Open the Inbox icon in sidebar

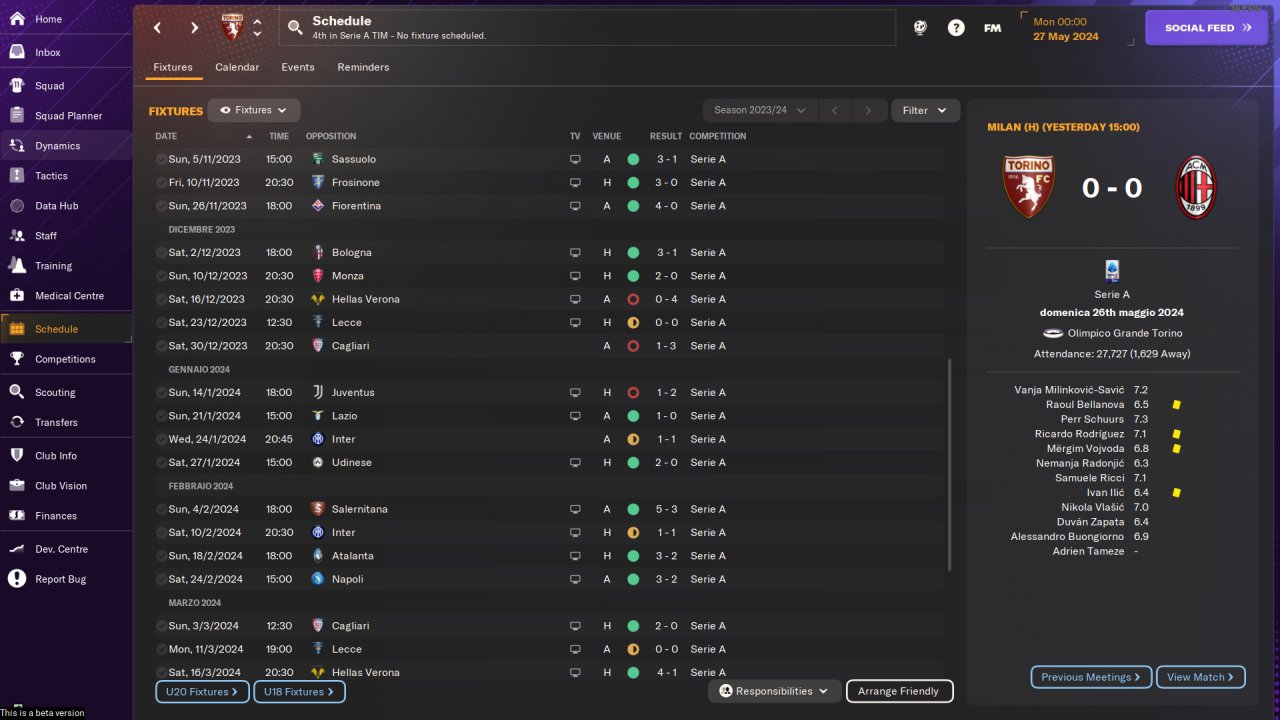[17, 52]
